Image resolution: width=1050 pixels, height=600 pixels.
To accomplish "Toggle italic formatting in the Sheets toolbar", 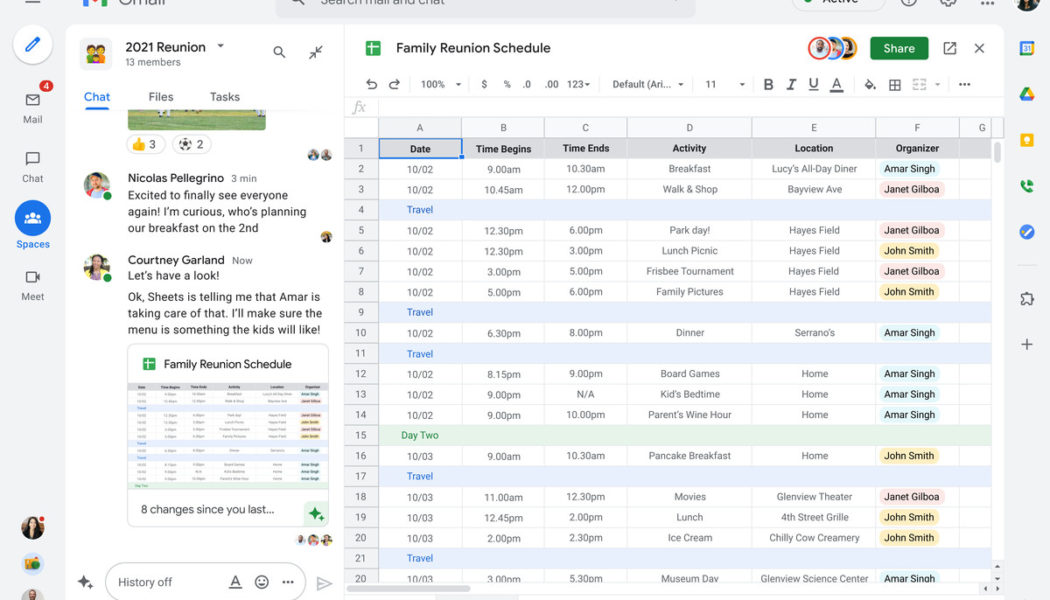I will tap(791, 84).
